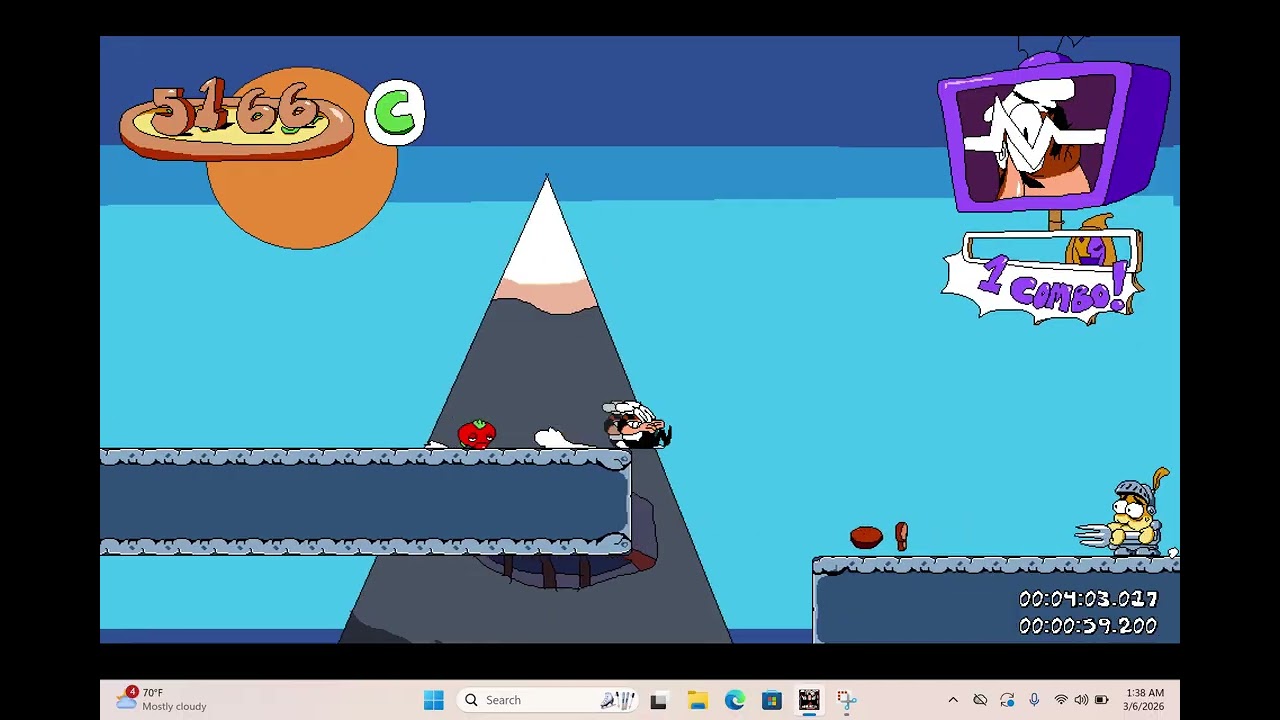Click the green C rank badge
Image resolution: width=1280 pixels, height=720 pixels.
[x=395, y=113]
